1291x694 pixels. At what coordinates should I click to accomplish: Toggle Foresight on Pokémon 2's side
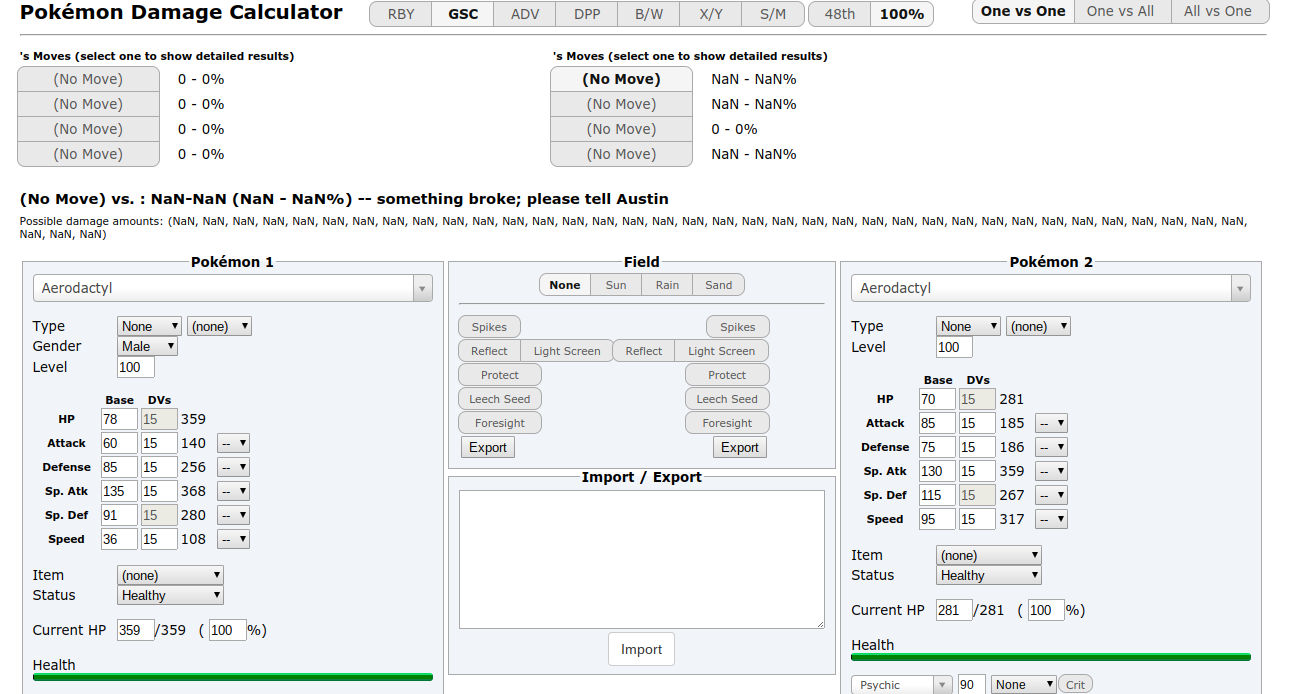pyautogui.click(x=727, y=423)
